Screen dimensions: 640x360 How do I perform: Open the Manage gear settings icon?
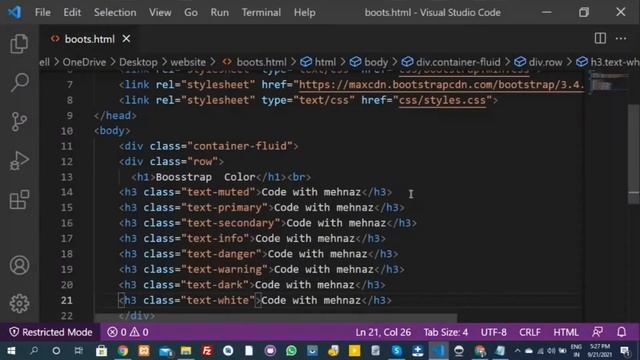click(x=19, y=303)
